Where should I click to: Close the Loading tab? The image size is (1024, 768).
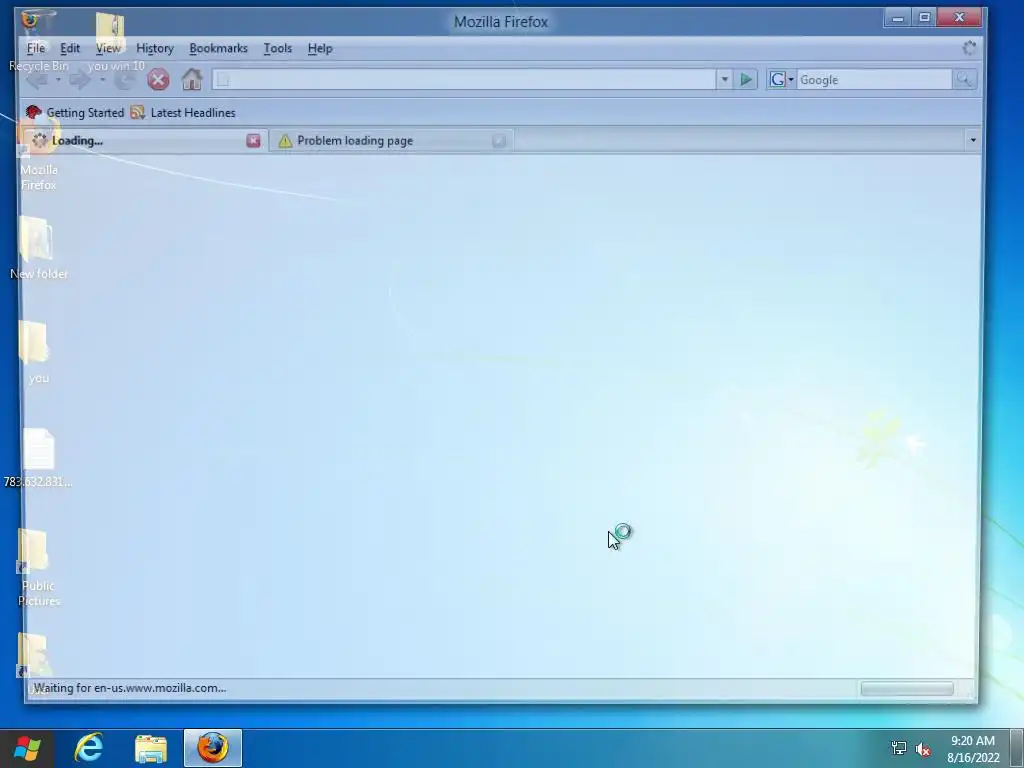pos(253,140)
